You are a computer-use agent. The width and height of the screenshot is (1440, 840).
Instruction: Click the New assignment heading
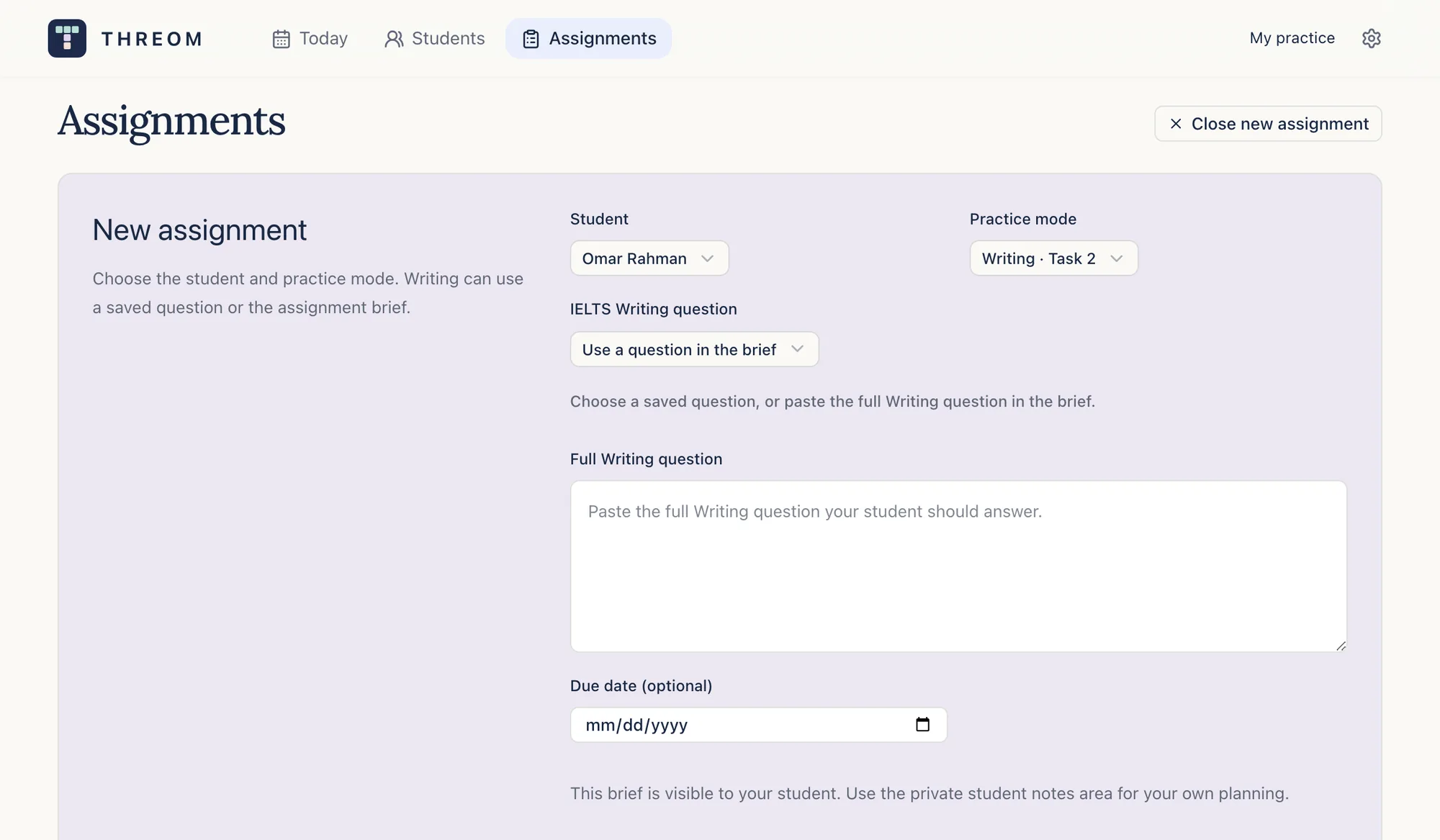click(x=199, y=230)
